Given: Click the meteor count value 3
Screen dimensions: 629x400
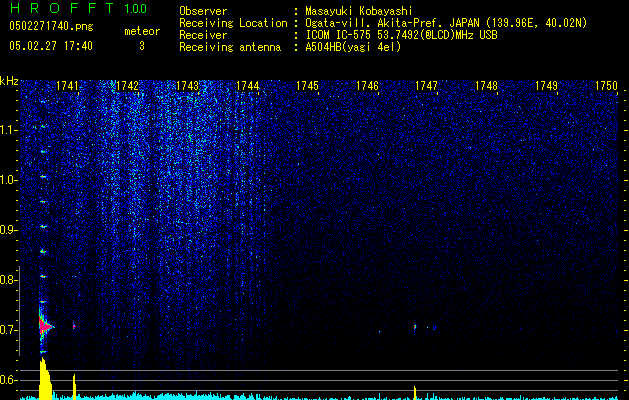Looking at the screenshot, I should pyautogui.click(x=142, y=46).
